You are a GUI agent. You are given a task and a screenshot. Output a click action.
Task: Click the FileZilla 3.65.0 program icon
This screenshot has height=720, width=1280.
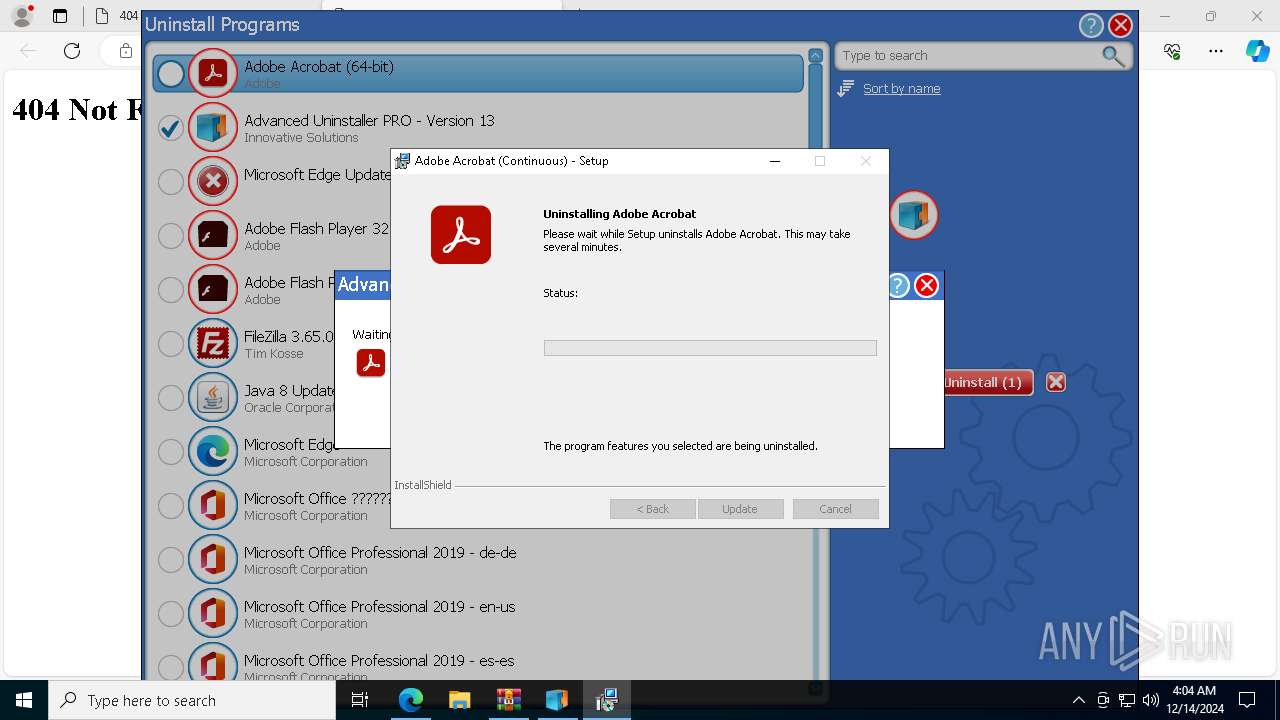click(x=212, y=343)
